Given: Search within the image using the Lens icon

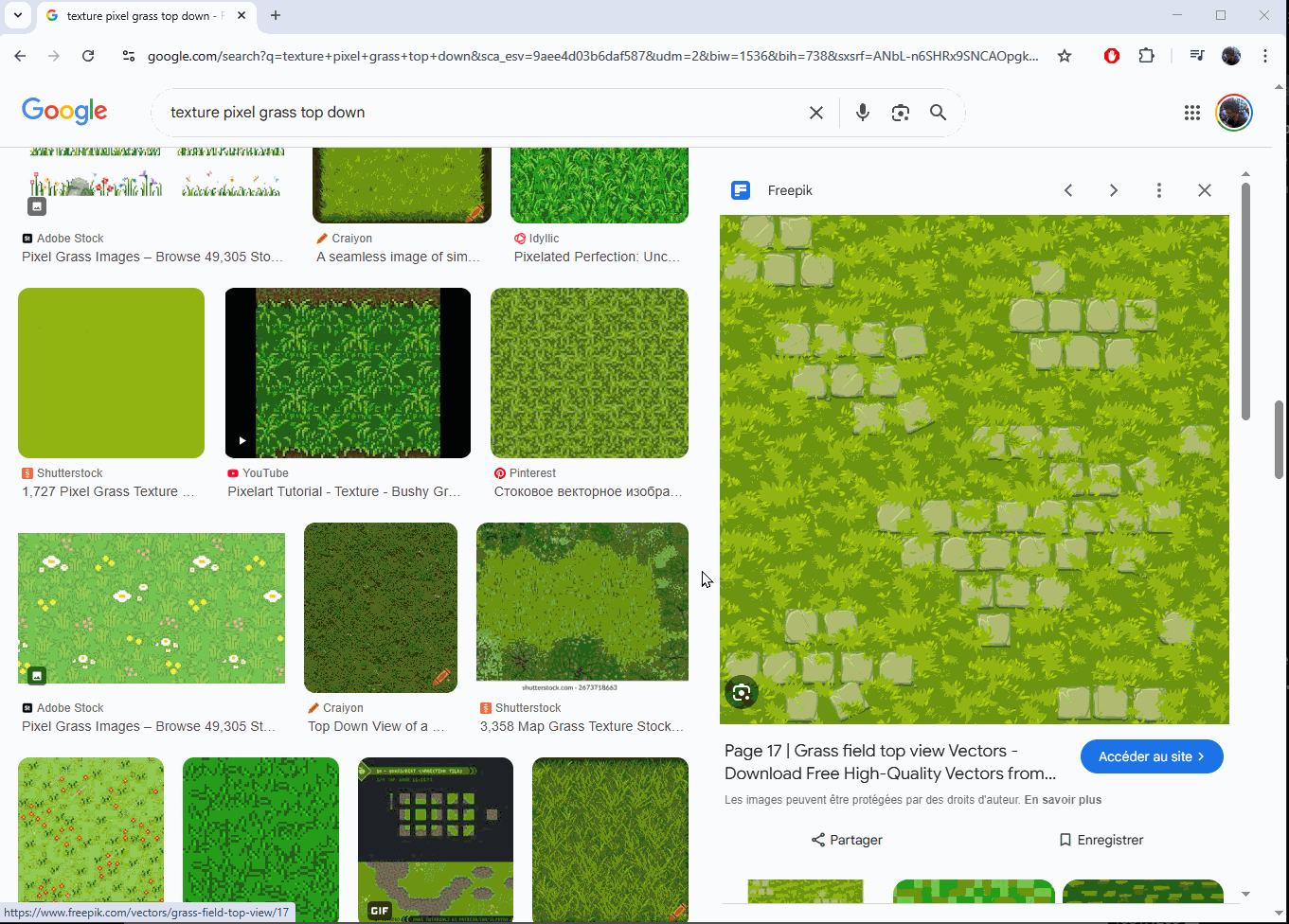Looking at the screenshot, I should [x=741, y=692].
